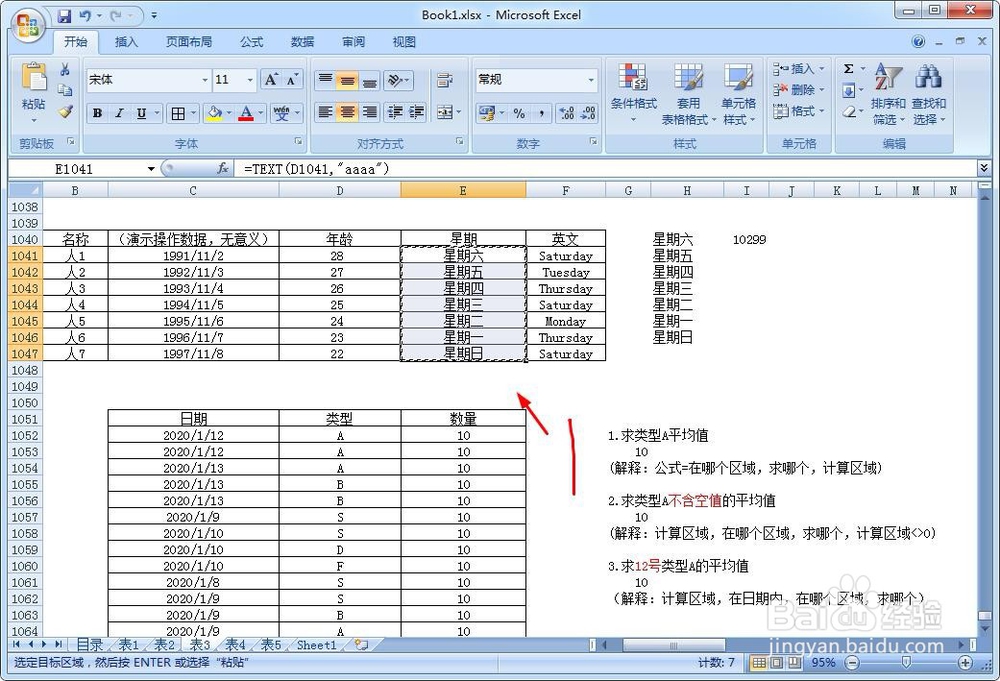Image resolution: width=1000 pixels, height=681 pixels.
Task: Switch to the 公式 ribbon tab
Action: pyautogui.click(x=251, y=42)
